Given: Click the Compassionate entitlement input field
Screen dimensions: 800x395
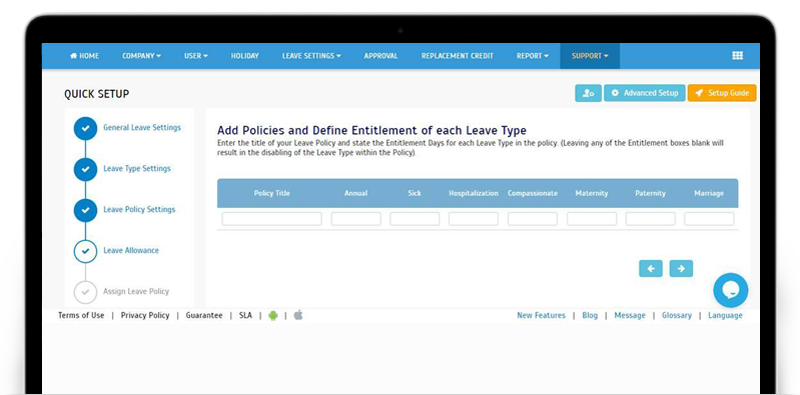Looking at the screenshot, I should tap(533, 219).
